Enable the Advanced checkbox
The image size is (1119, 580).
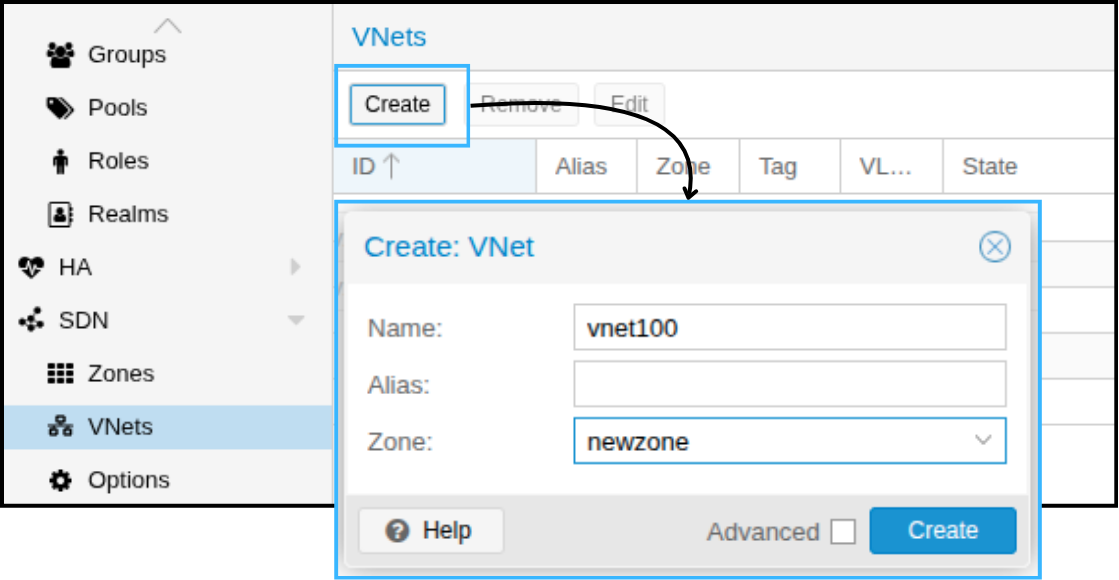click(x=843, y=532)
